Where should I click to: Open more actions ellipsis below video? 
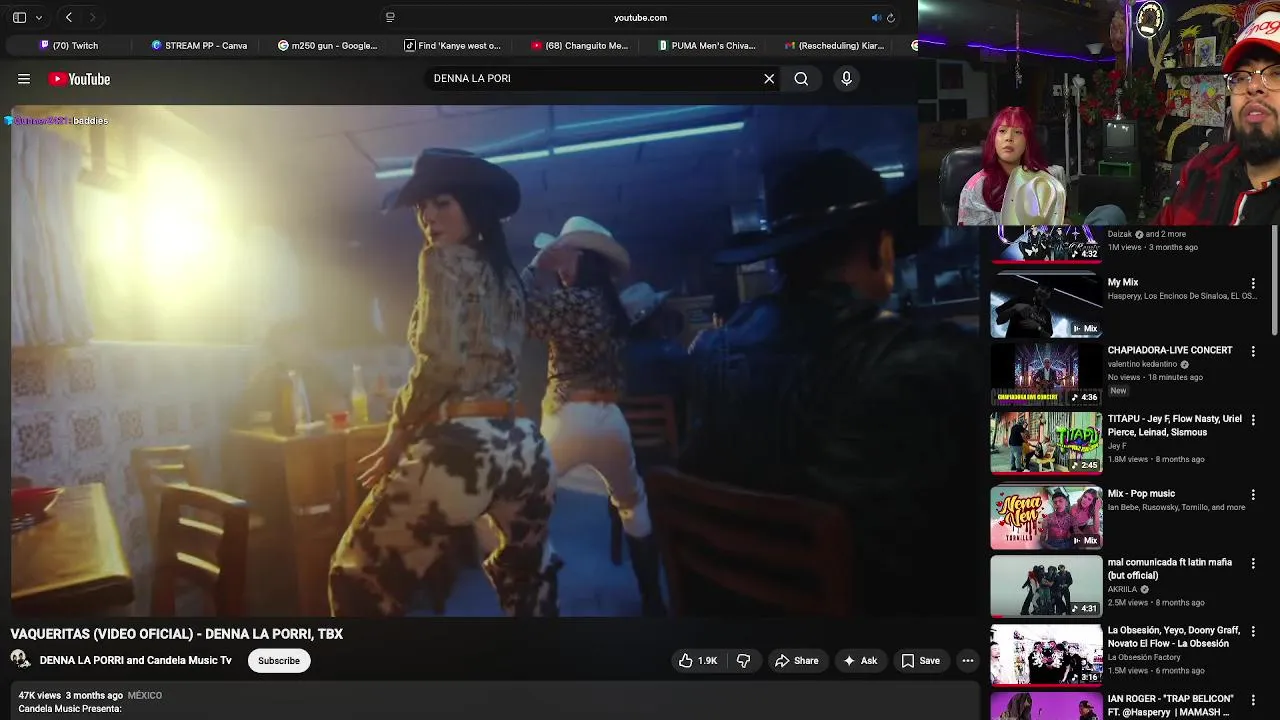(967, 661)
